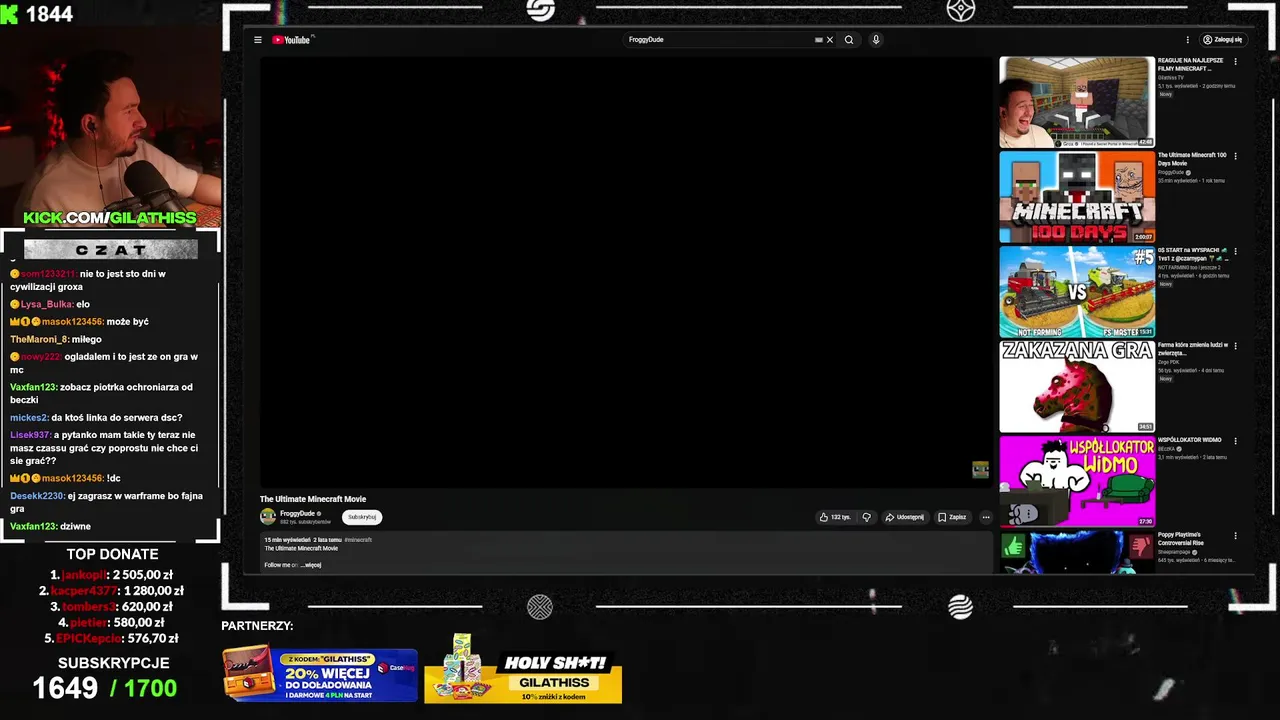Click title Farma która zmienia ludzi w zwierzęta

click(x=1193, y=349)
